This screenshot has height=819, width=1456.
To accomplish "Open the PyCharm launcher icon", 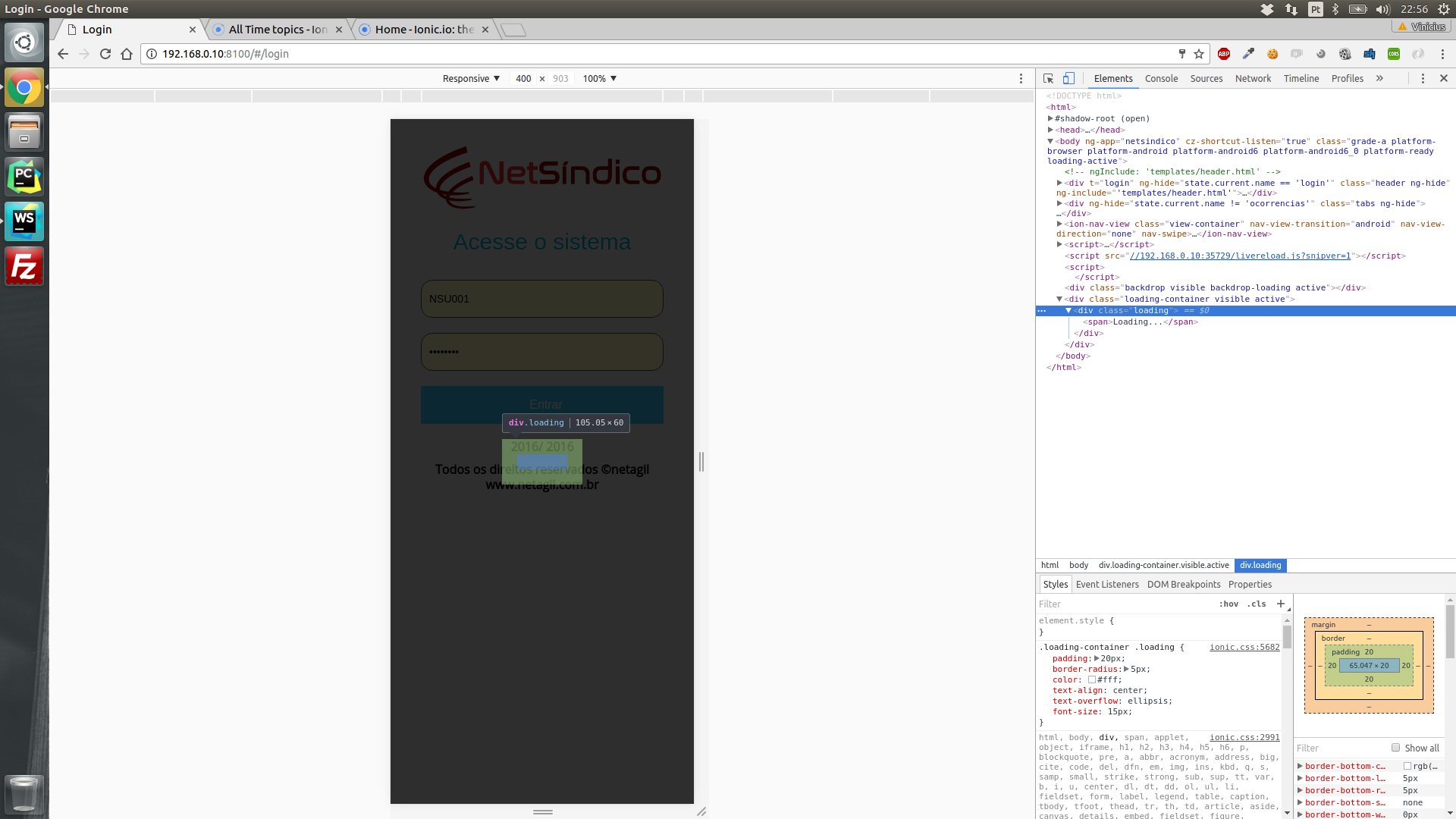I will (x=24, y=177).
